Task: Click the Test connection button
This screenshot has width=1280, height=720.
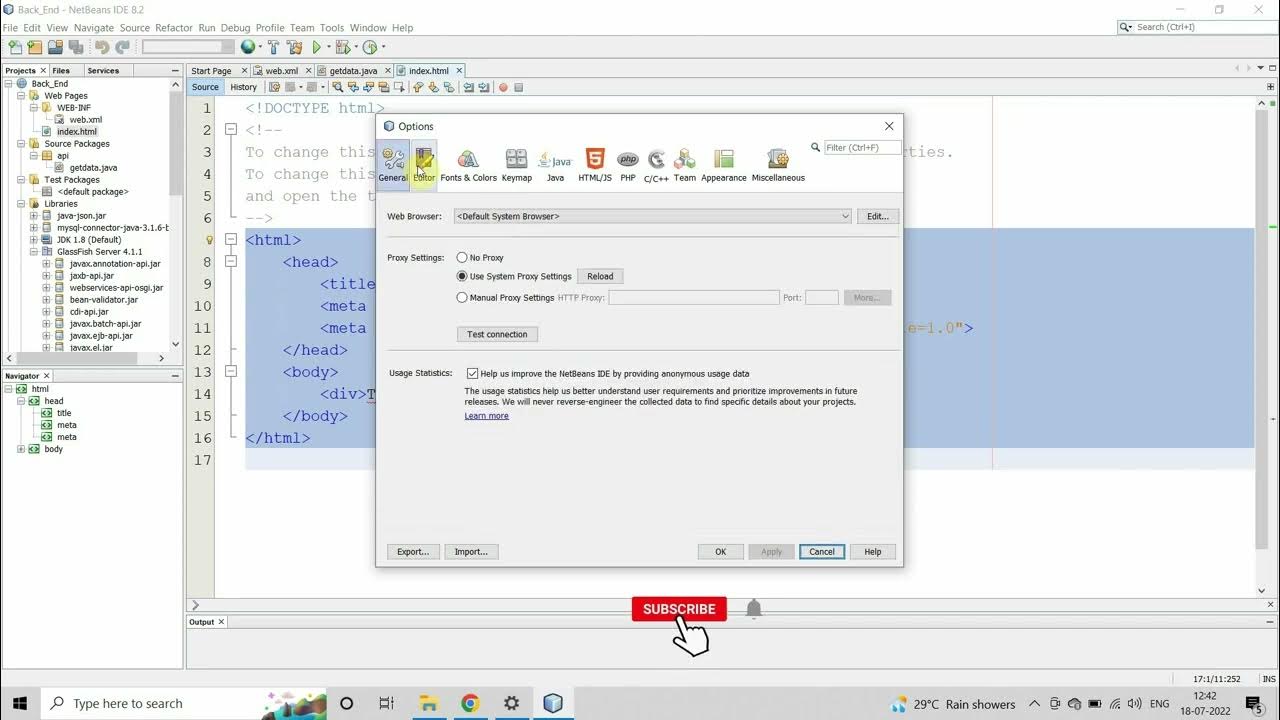Action: click(x=497, y=334)
